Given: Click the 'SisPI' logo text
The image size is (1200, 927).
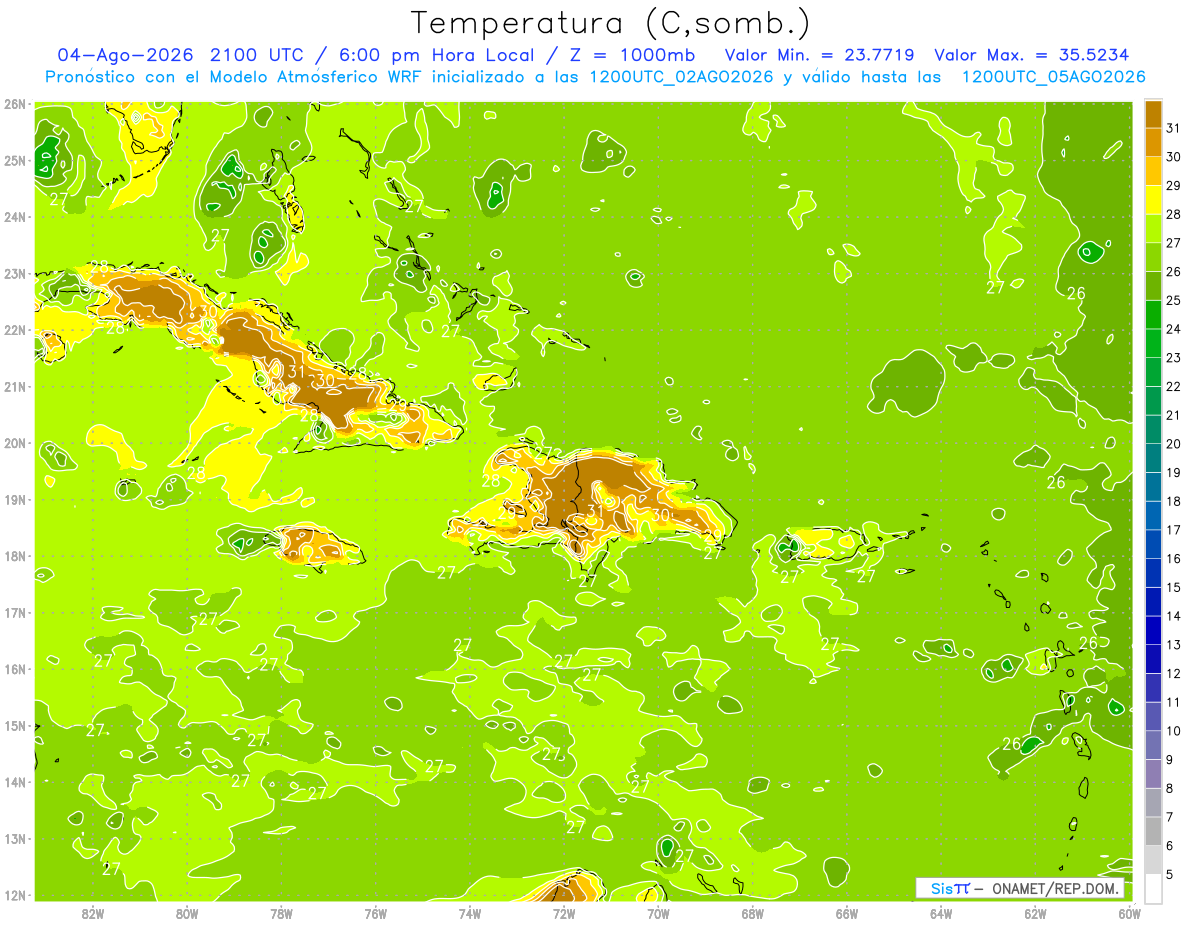Looking at the screenshot, I should (x=950, y=888).
